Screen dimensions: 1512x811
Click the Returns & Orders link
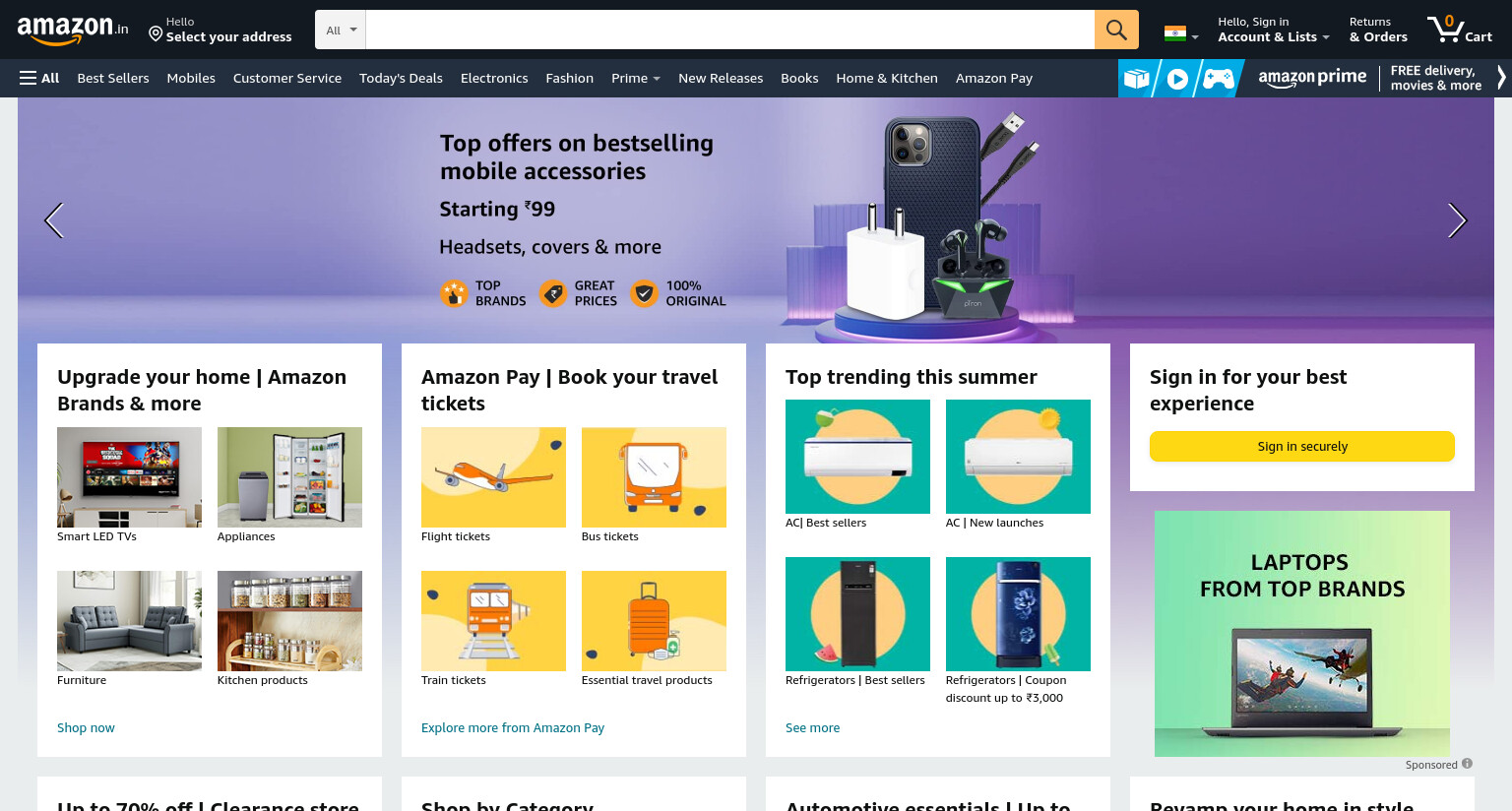tap(1378, 30)
